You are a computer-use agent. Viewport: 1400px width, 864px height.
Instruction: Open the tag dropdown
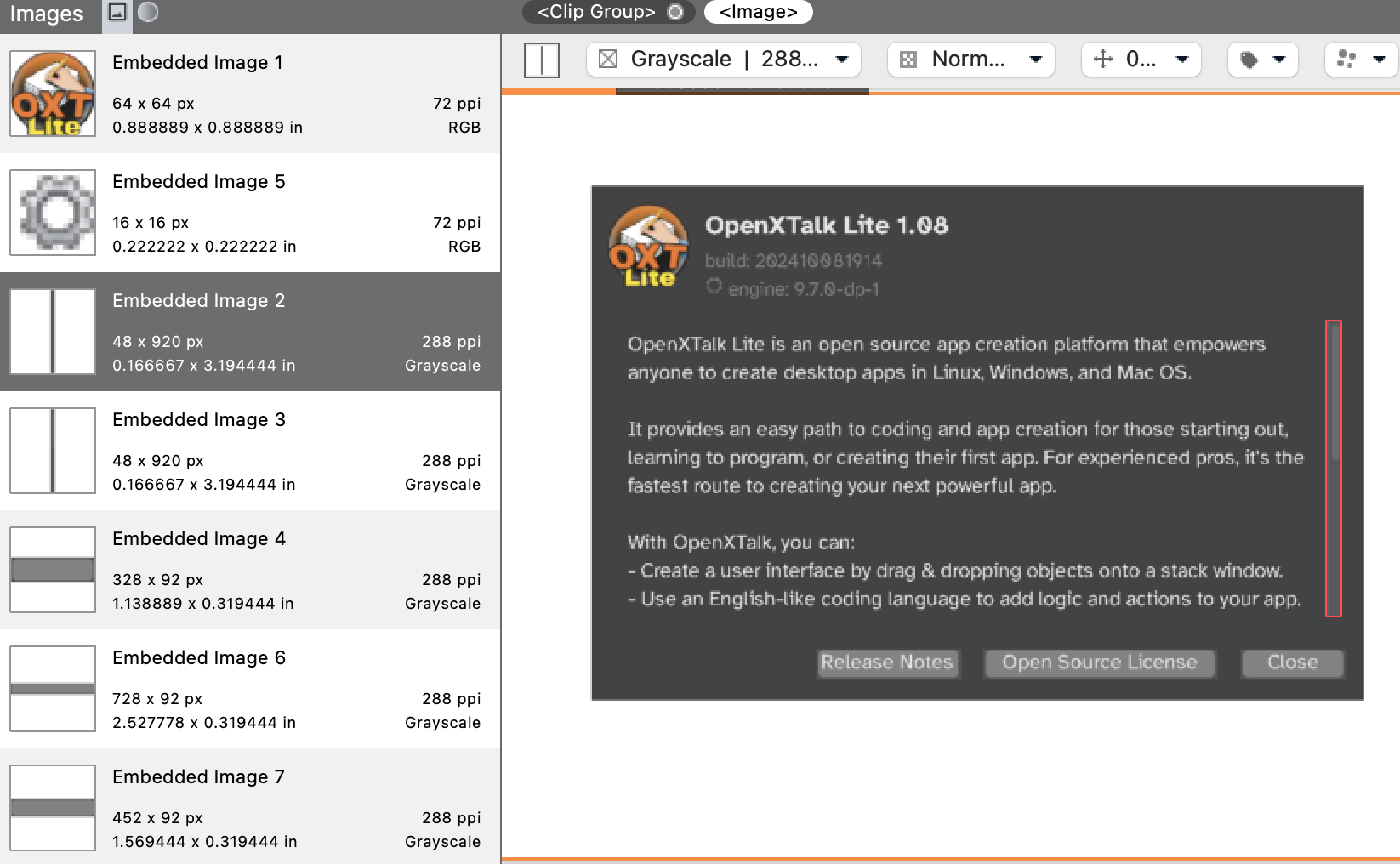coord(1263,60)
